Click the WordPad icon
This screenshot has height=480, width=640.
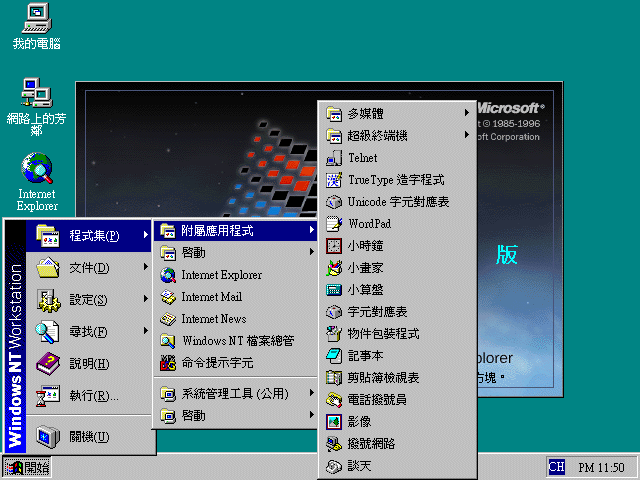point(335,224)
